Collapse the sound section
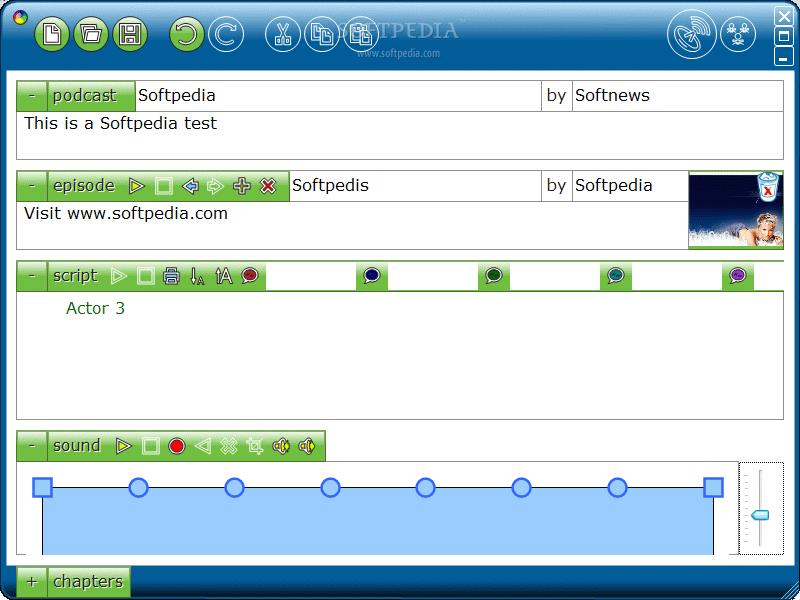This screenshot has height=600, width=800. point(32,446)
